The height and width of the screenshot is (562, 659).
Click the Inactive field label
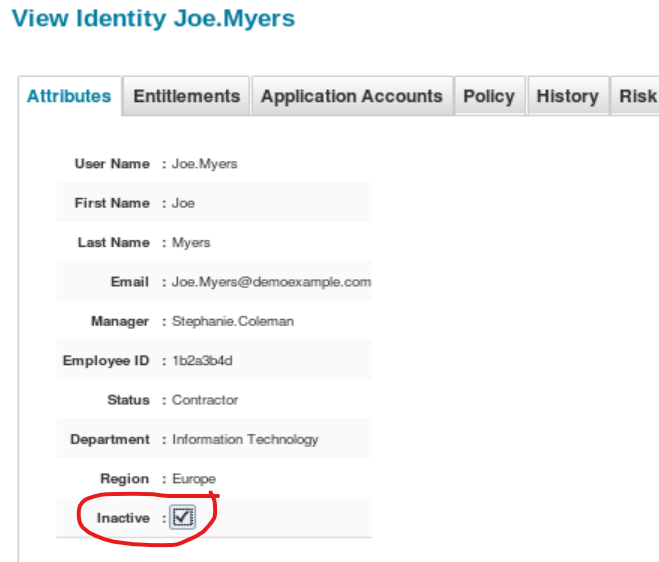(123, 518)
